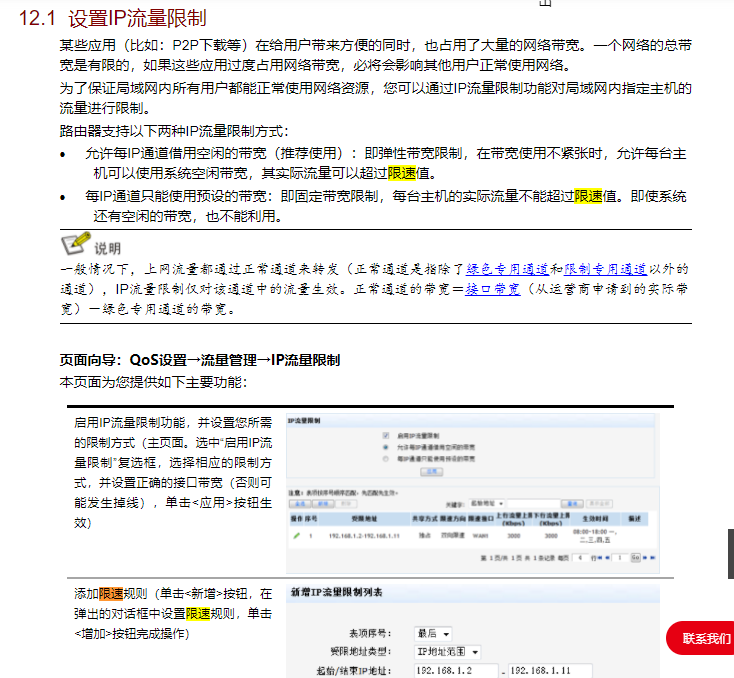Open the 受限地址类型 dropdown showing IP地址范围
734x678 pixels.
448,652
